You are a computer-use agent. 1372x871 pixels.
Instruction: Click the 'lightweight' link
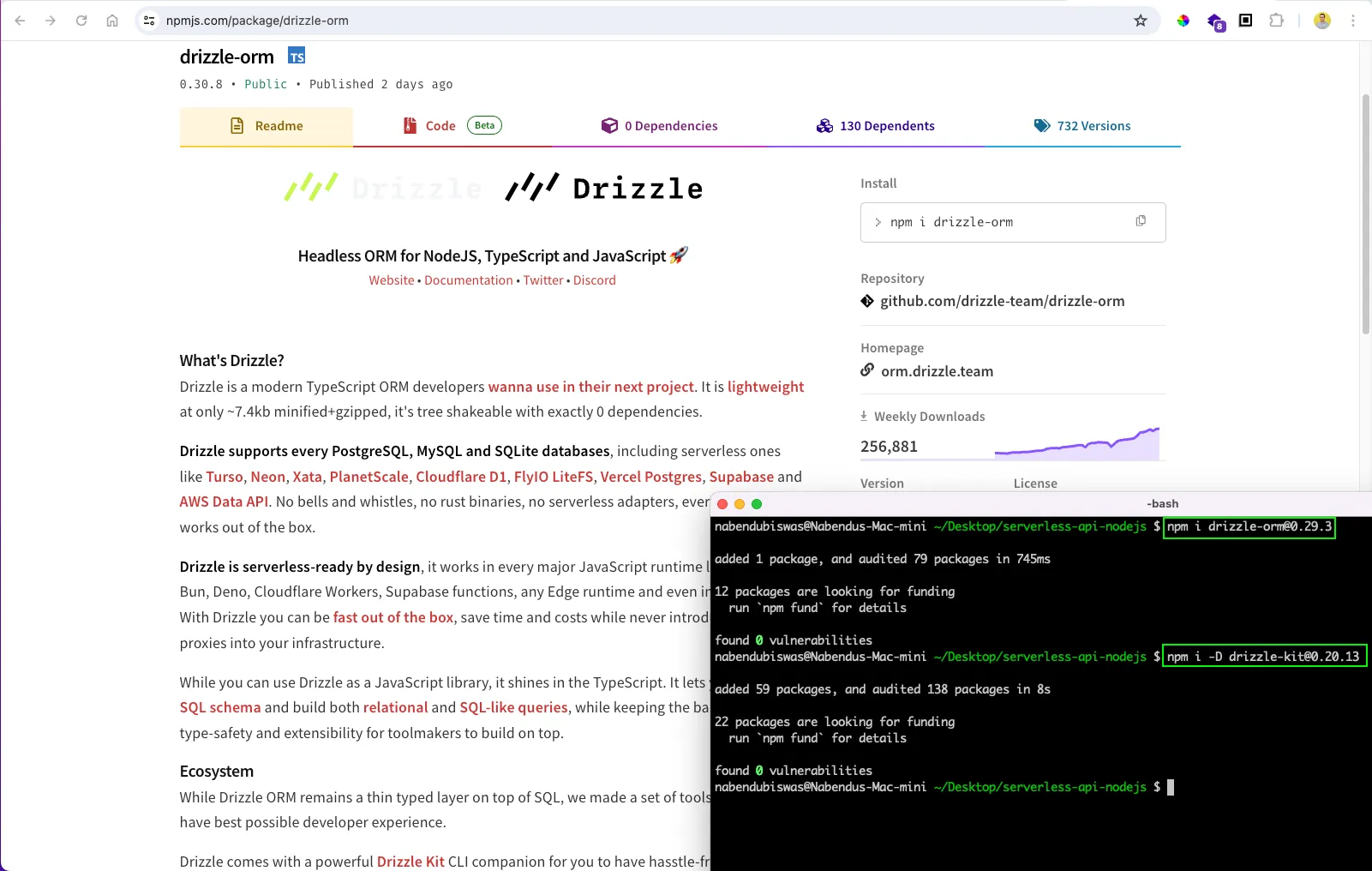coord(765,387)
